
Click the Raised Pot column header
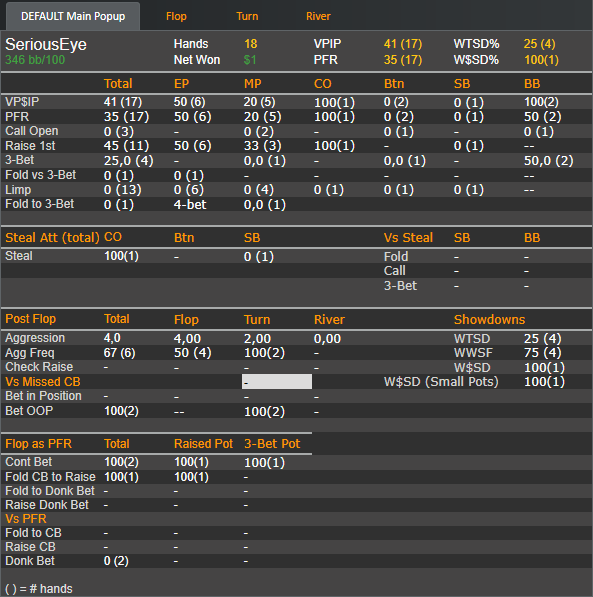(203, 444)
